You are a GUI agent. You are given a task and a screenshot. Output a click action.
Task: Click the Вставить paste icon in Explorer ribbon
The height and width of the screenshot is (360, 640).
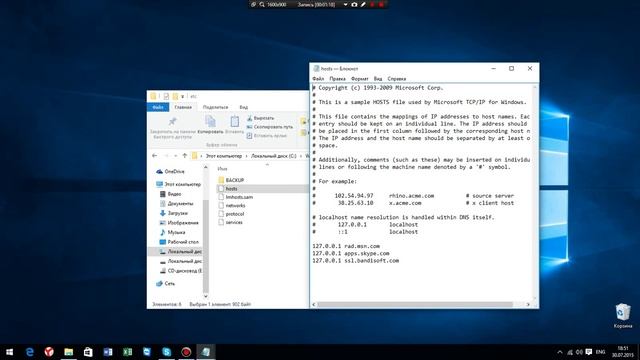[234, 125]
